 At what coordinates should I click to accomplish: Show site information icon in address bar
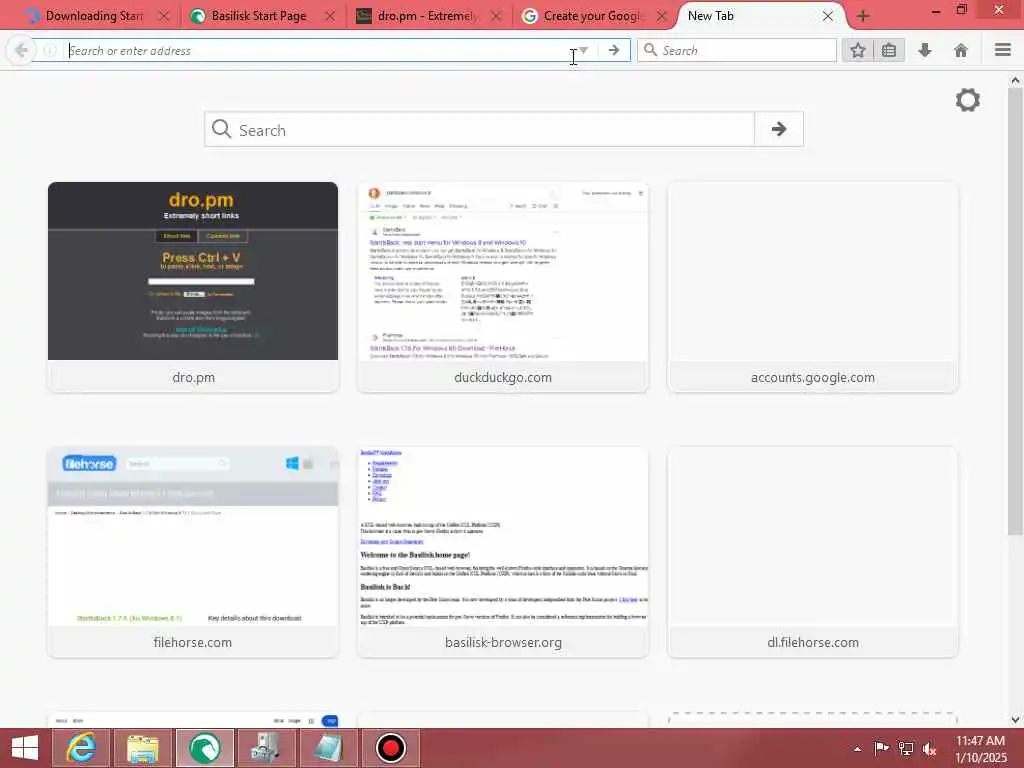click(50, 50)
